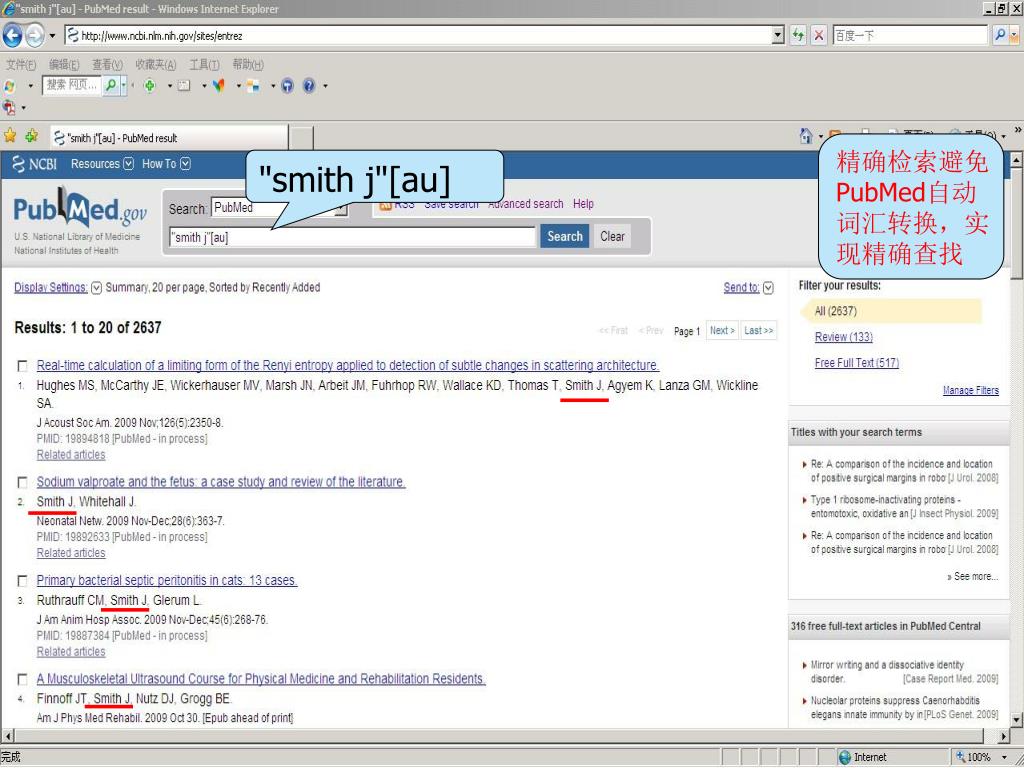Click the vertical scrollbar down arrow

coord(1016,720)
